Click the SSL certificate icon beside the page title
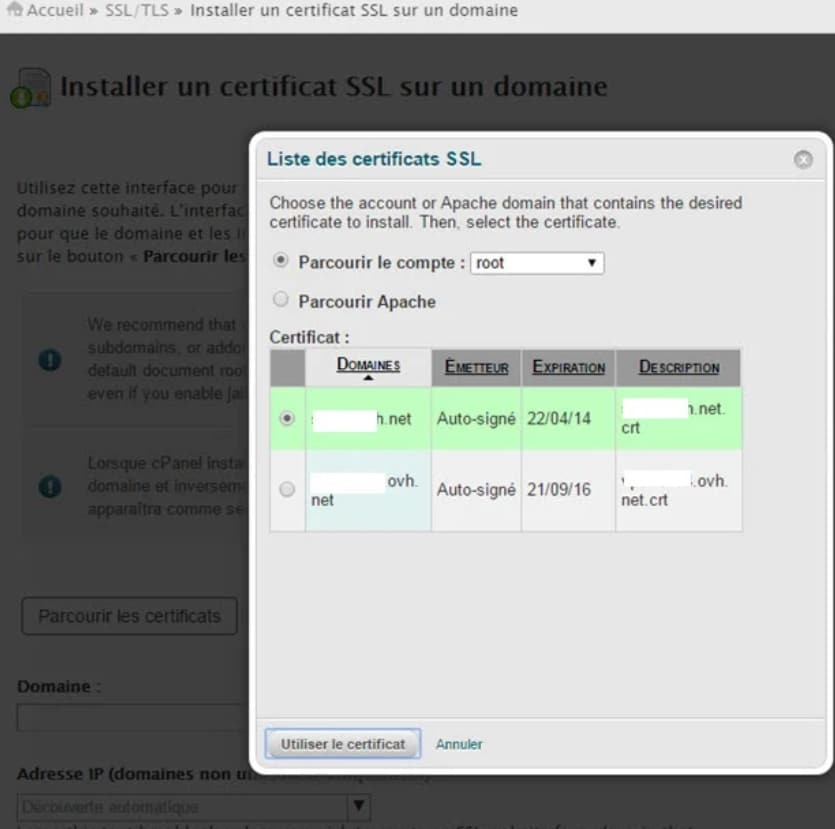 pos(30,88)
